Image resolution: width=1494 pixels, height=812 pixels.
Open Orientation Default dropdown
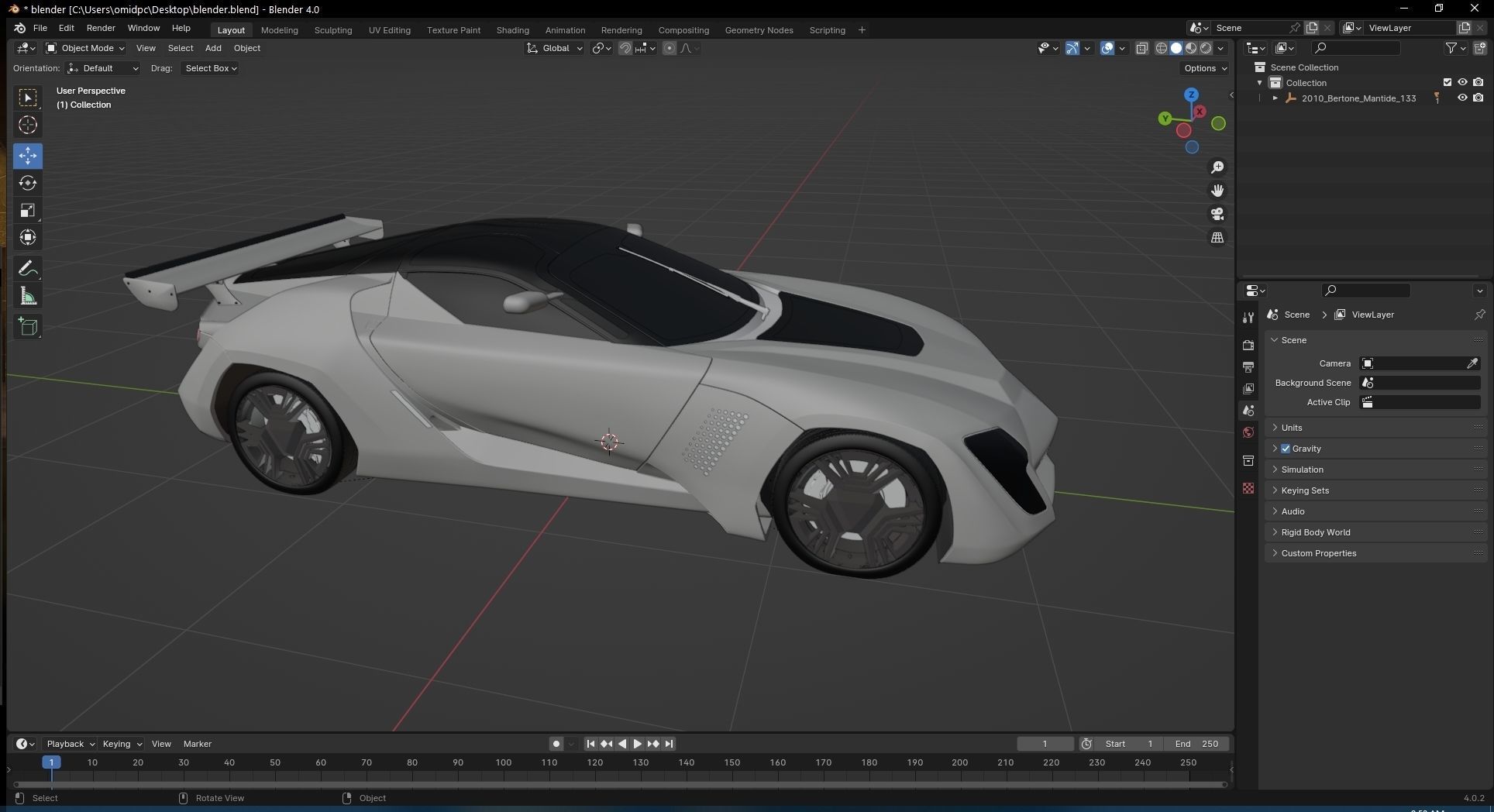(103, 68)
